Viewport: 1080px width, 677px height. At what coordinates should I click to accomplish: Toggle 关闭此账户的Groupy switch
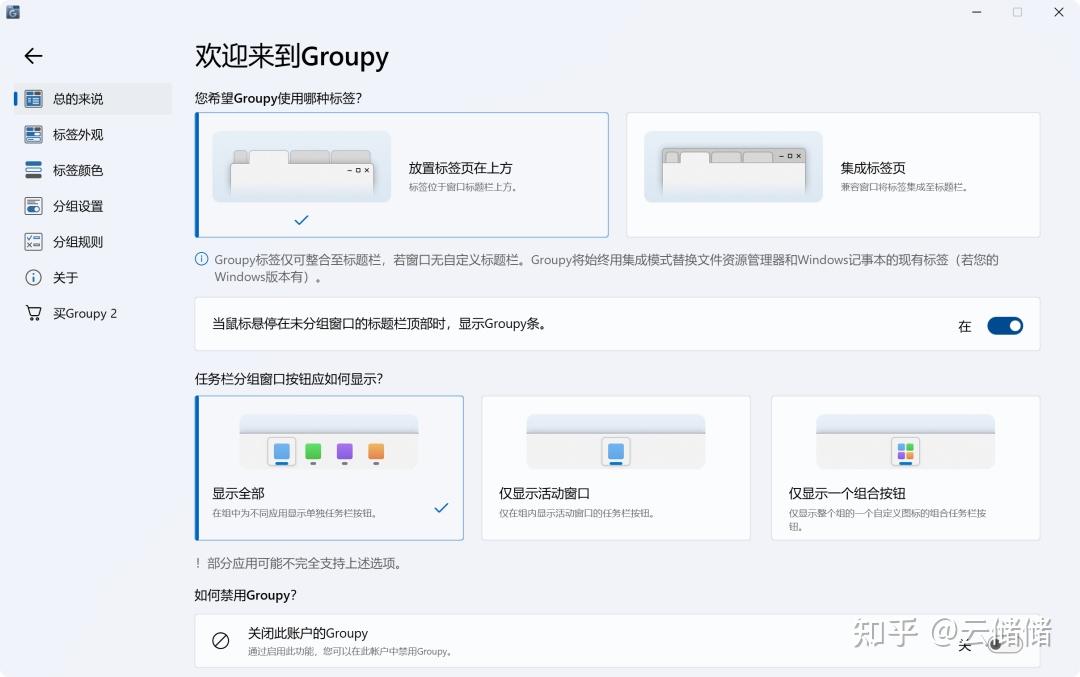[1000, 645]
